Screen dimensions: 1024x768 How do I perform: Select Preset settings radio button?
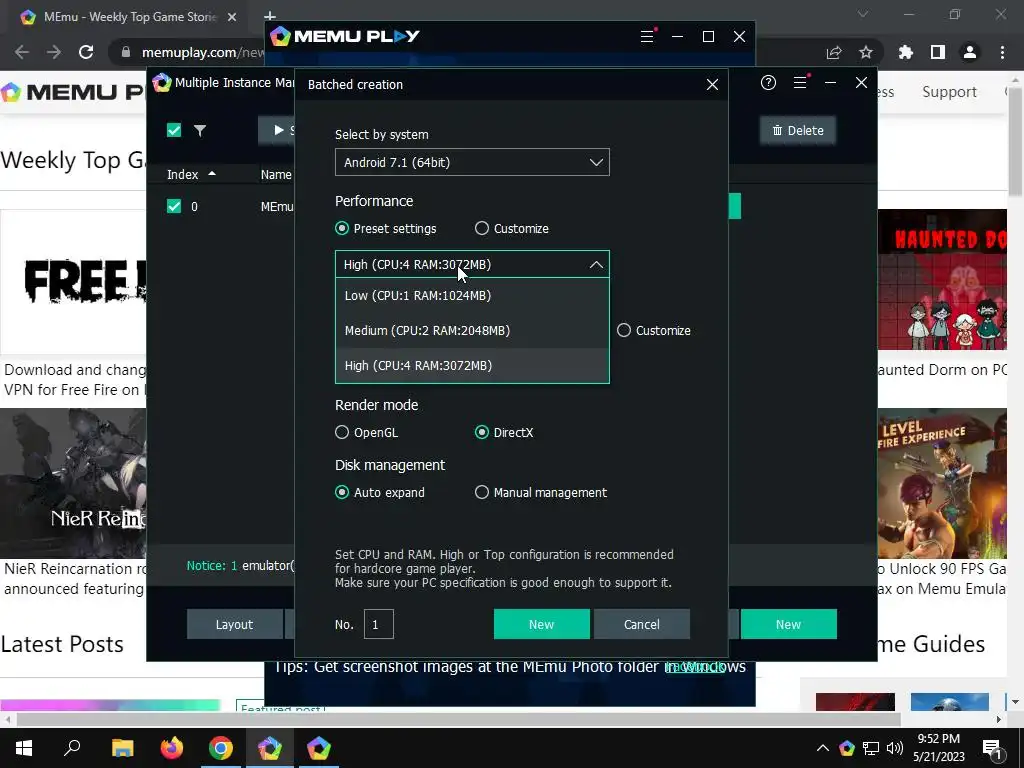tap(342, 229)
